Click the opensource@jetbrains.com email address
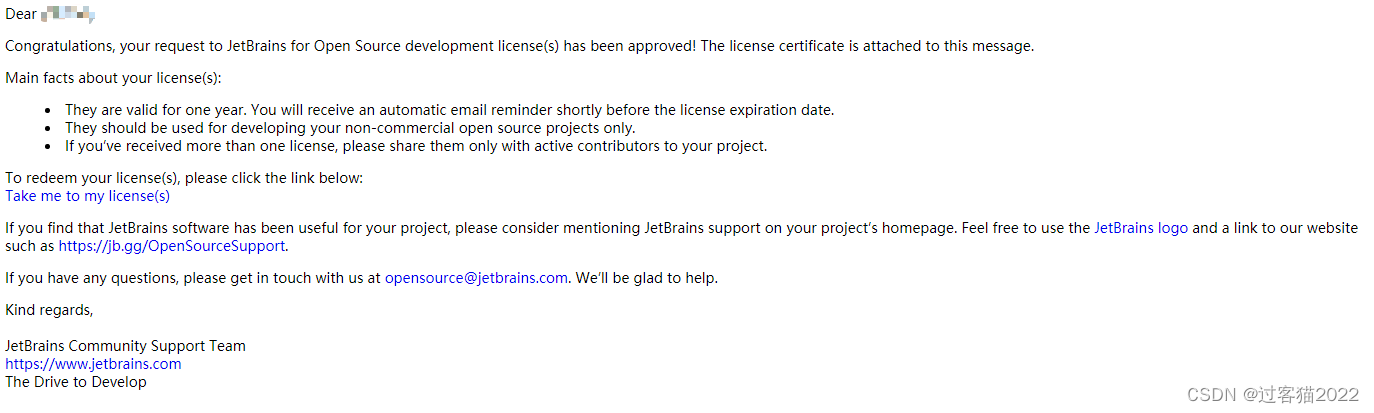This screenshot has height=413, width=1374. click(x=476, y=278)
